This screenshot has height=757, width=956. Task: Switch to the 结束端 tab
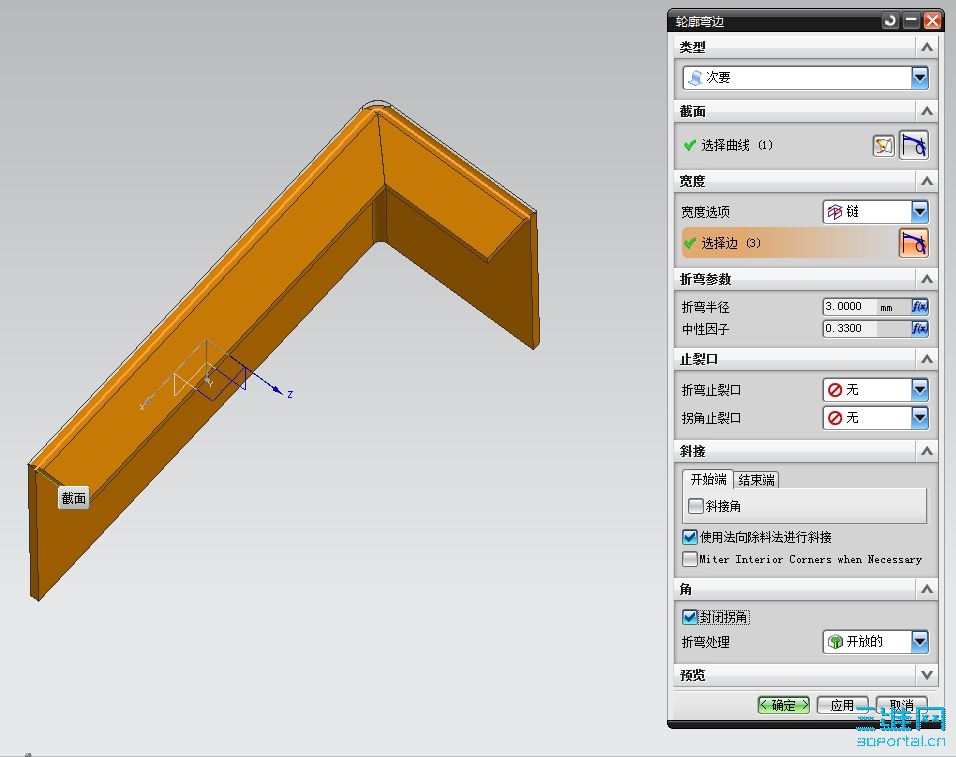pyautogui.click(x=756, y=480)
